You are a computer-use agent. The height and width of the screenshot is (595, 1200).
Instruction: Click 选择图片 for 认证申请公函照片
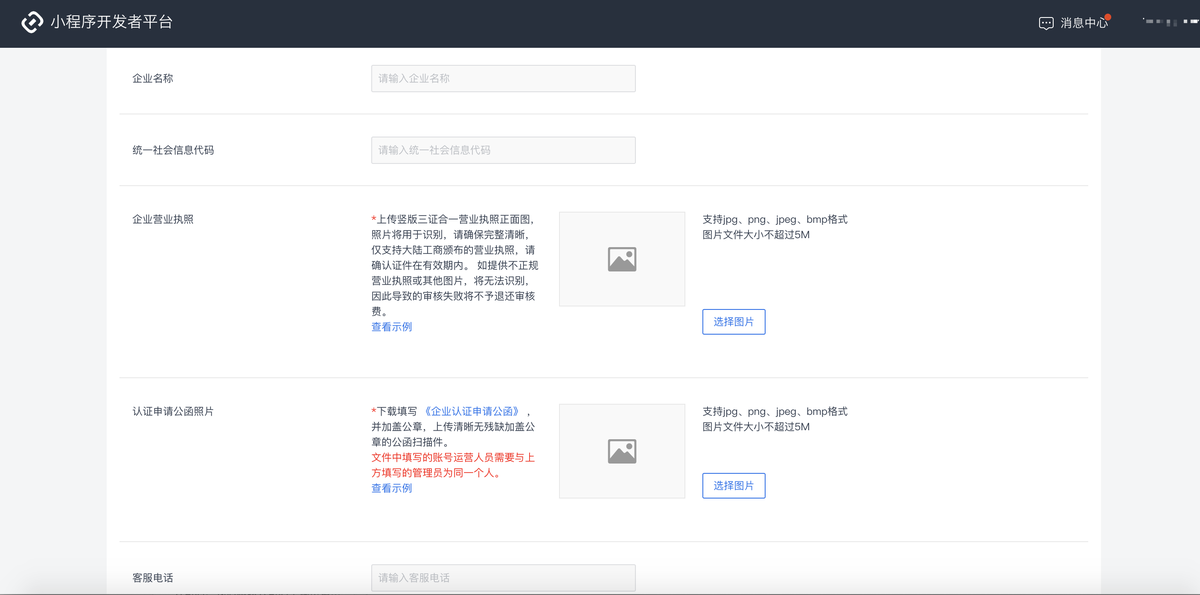coord(733,485)
